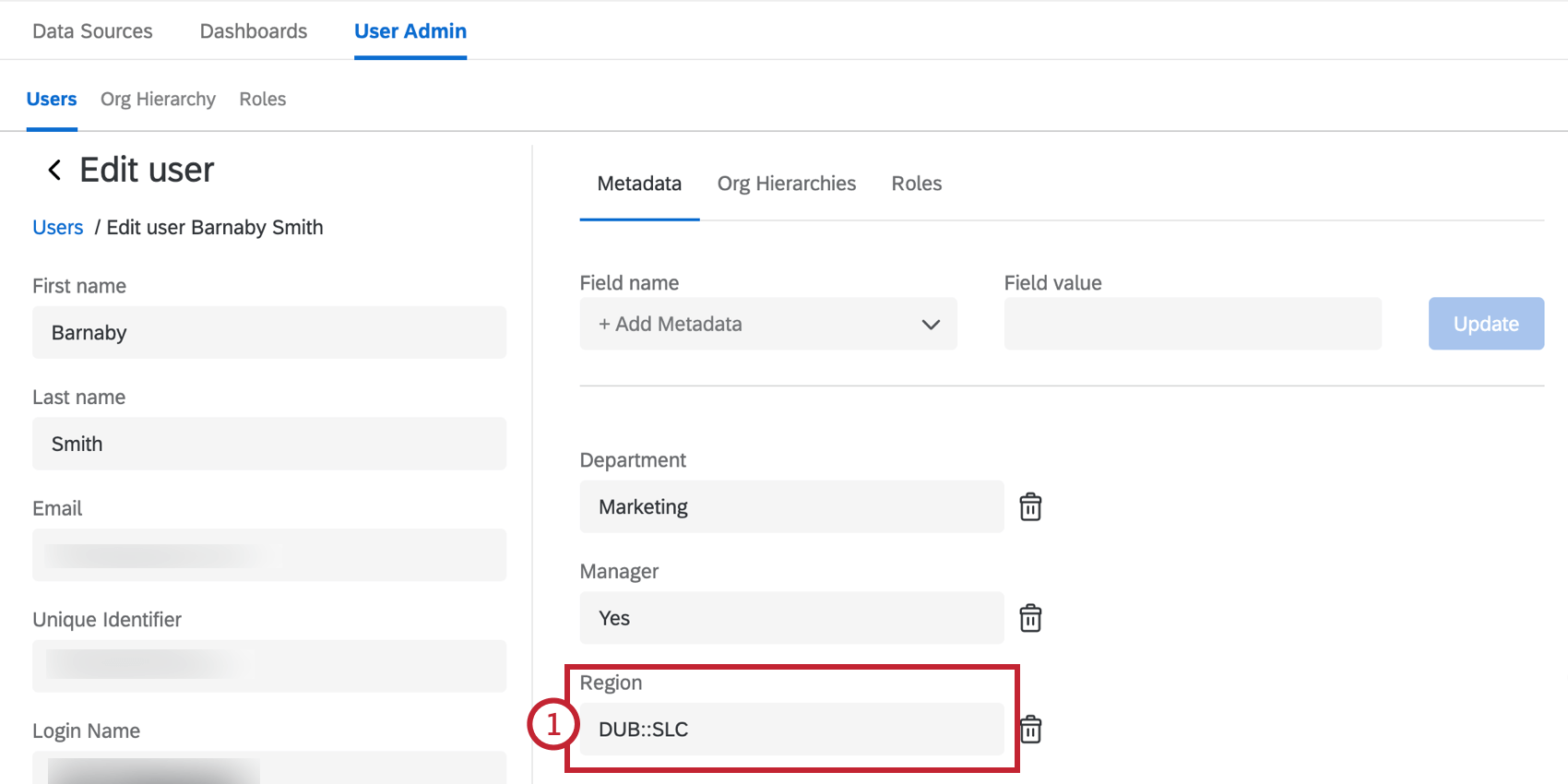This screenshot has height=784, width=1568.
Task: Click the First name input field
Action: [269, 333]
